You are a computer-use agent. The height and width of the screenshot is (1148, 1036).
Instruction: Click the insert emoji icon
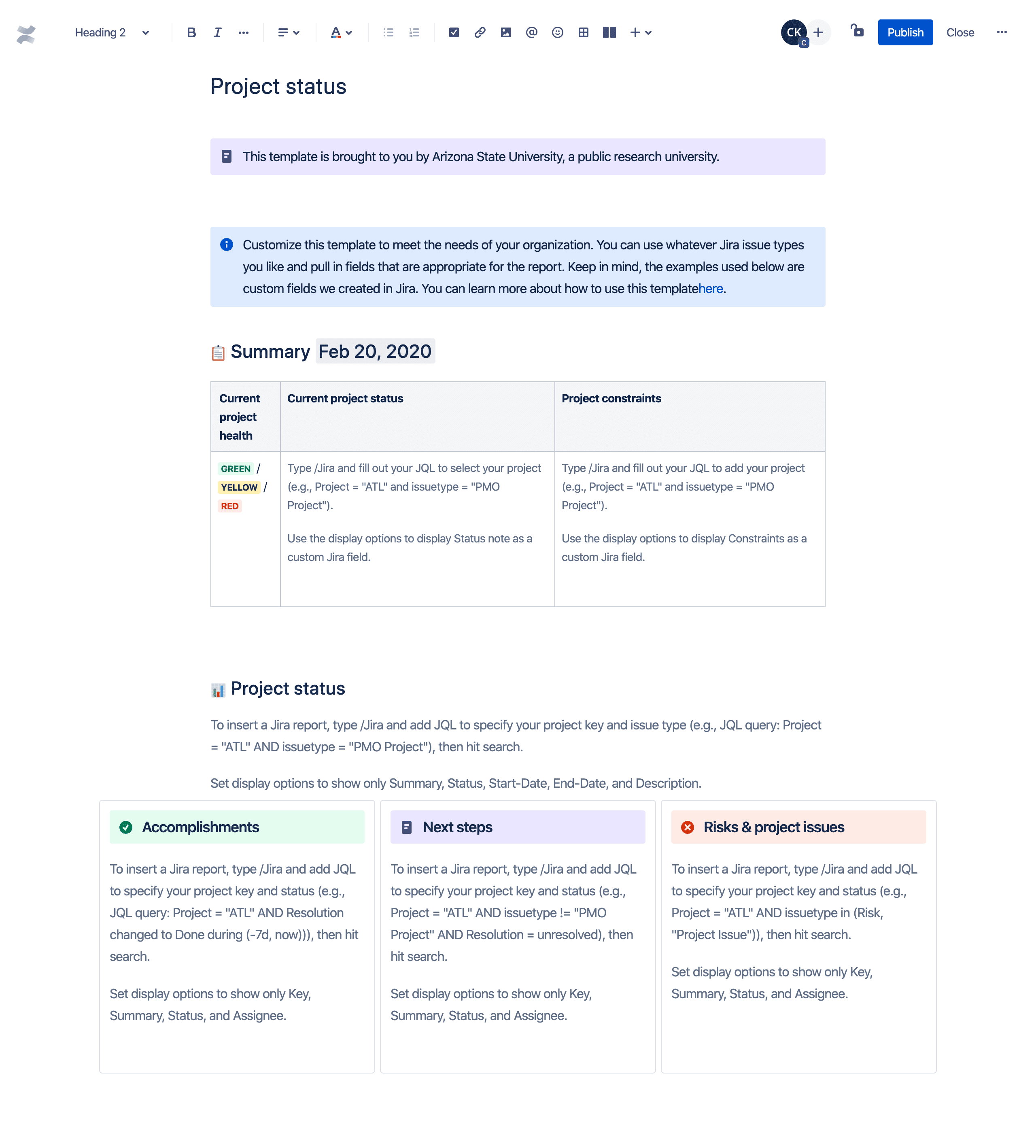[x=557, y=32]
